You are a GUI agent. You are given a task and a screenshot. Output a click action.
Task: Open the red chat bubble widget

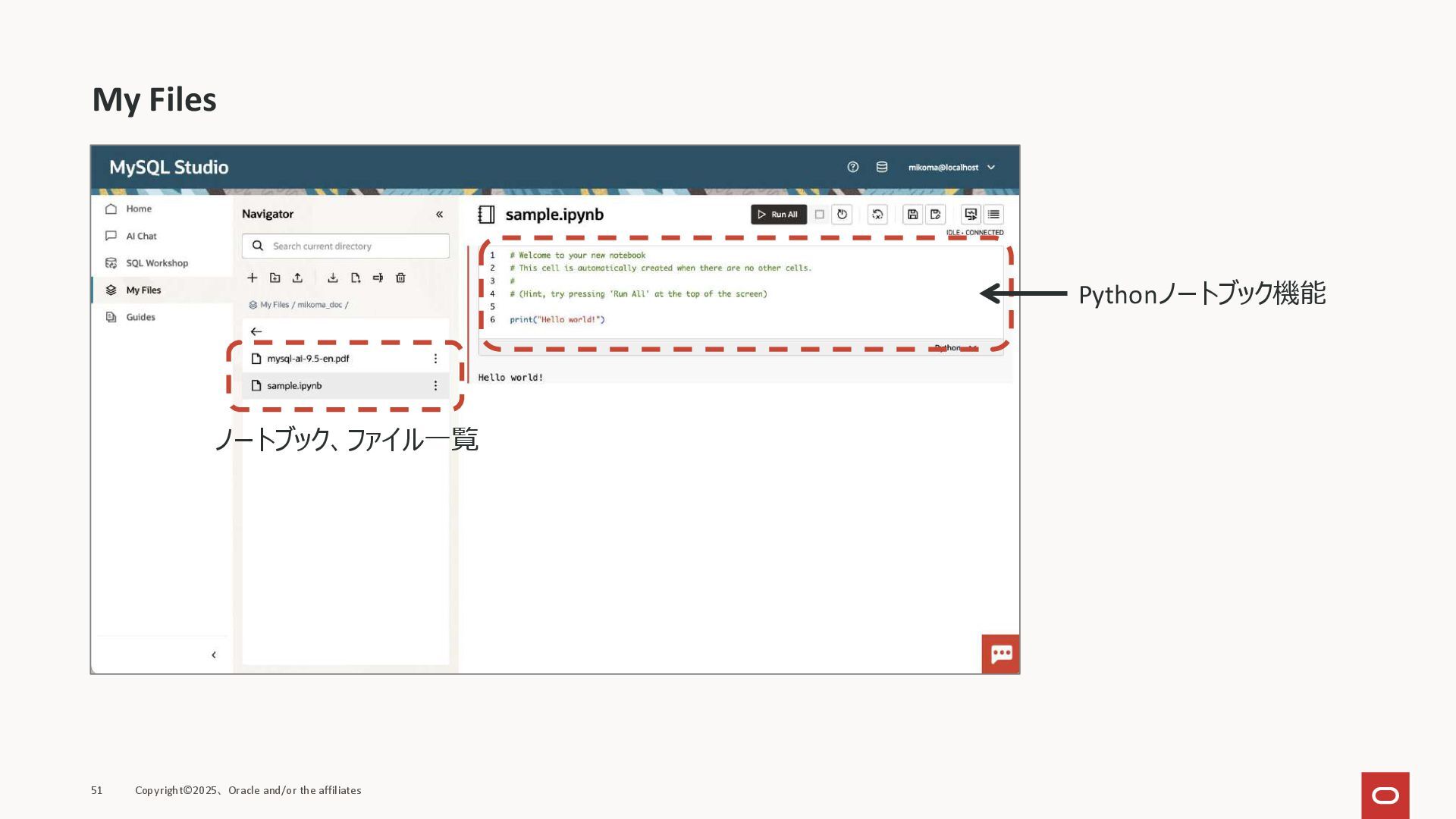(x=1000, y=654)
